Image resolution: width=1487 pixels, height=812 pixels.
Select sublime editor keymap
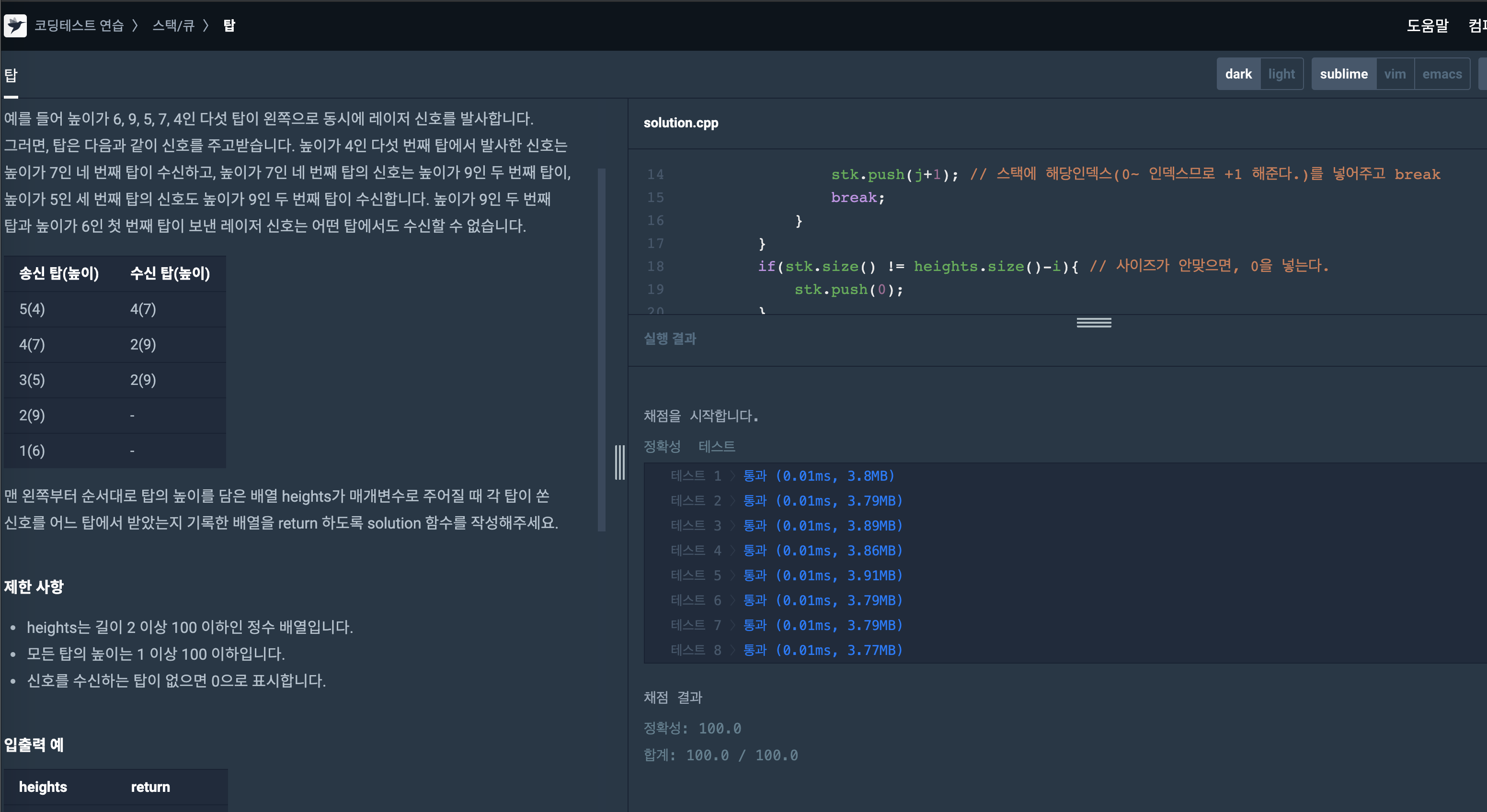click(1343, 74)
